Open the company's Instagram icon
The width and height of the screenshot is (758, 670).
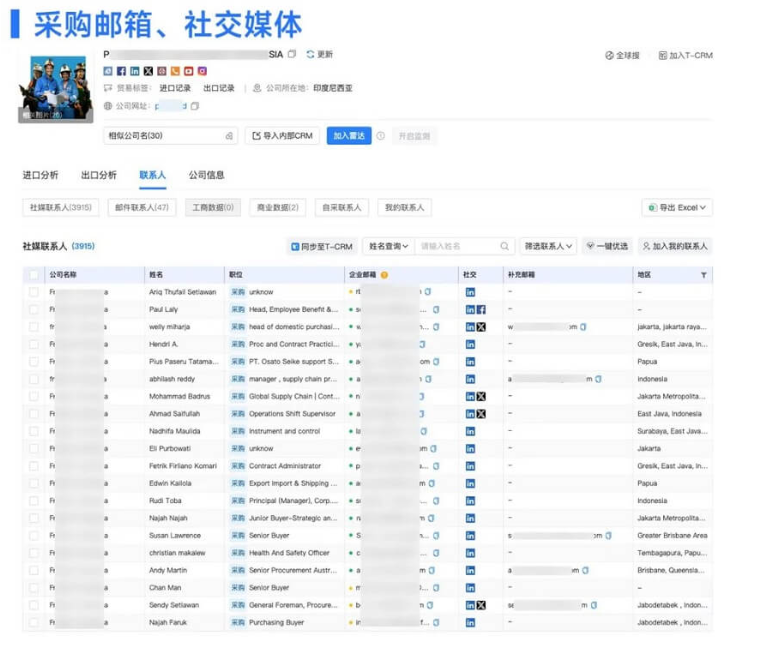tap(202, 71)
